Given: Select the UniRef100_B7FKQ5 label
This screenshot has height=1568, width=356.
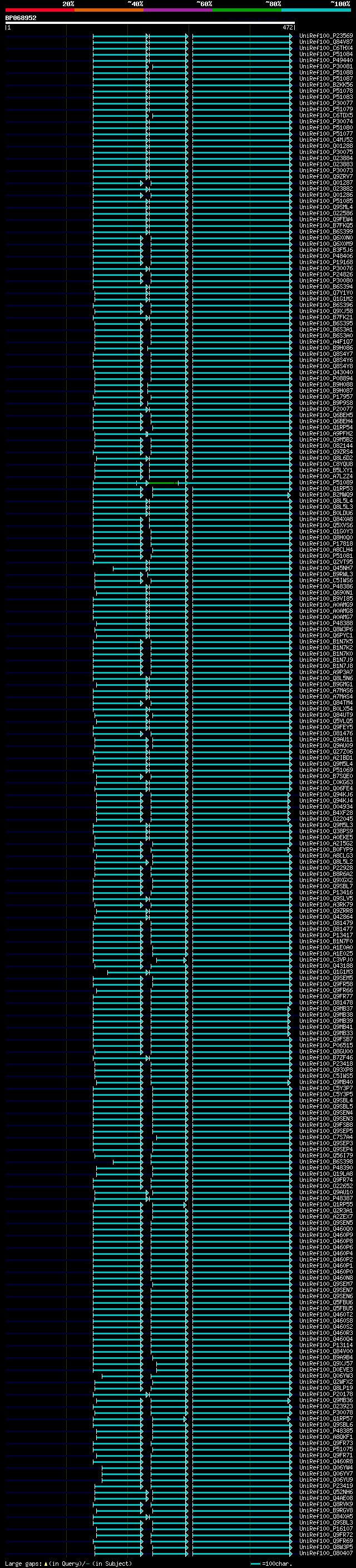Looking at the screenshot, I should [326, 226].
